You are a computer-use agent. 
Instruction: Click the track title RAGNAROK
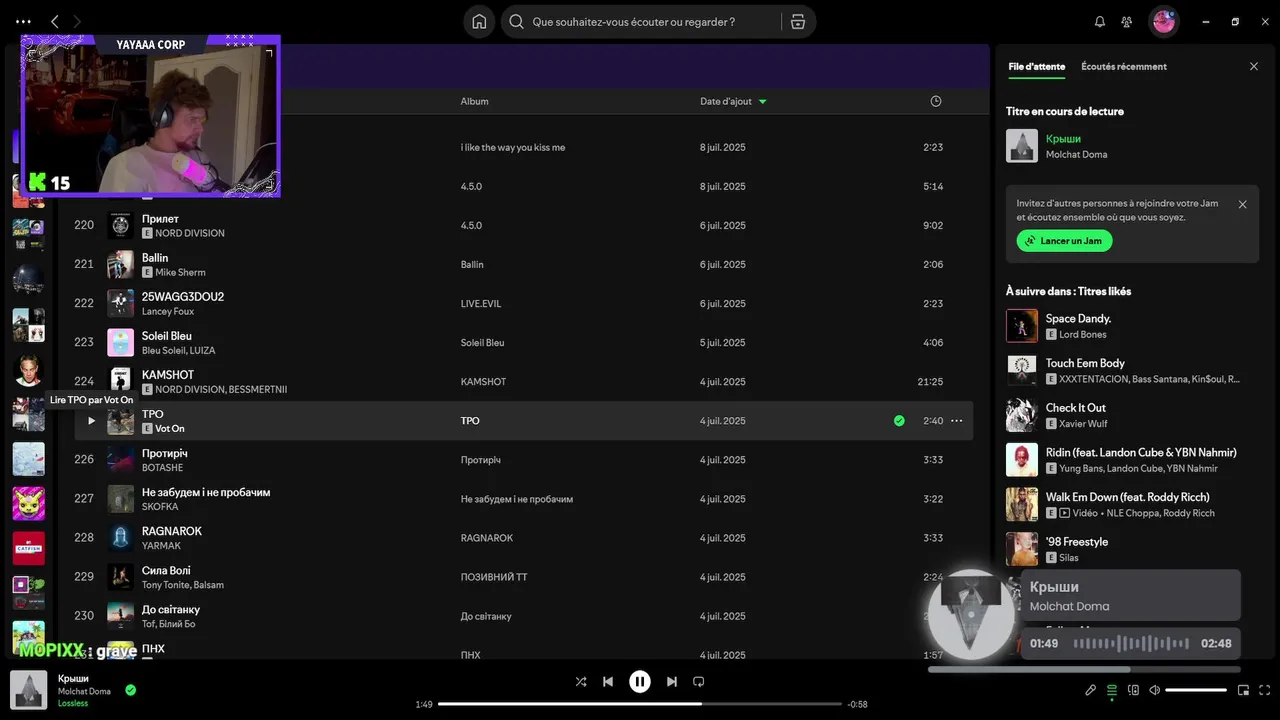pyautogui.click(x=172, y=531)
